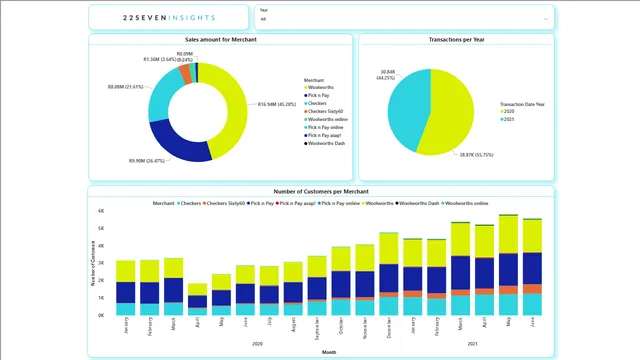Click the orange Checkers Sixty60 donut slice
640x360 pixels.
pyautogui.click(x=185, y=74)
